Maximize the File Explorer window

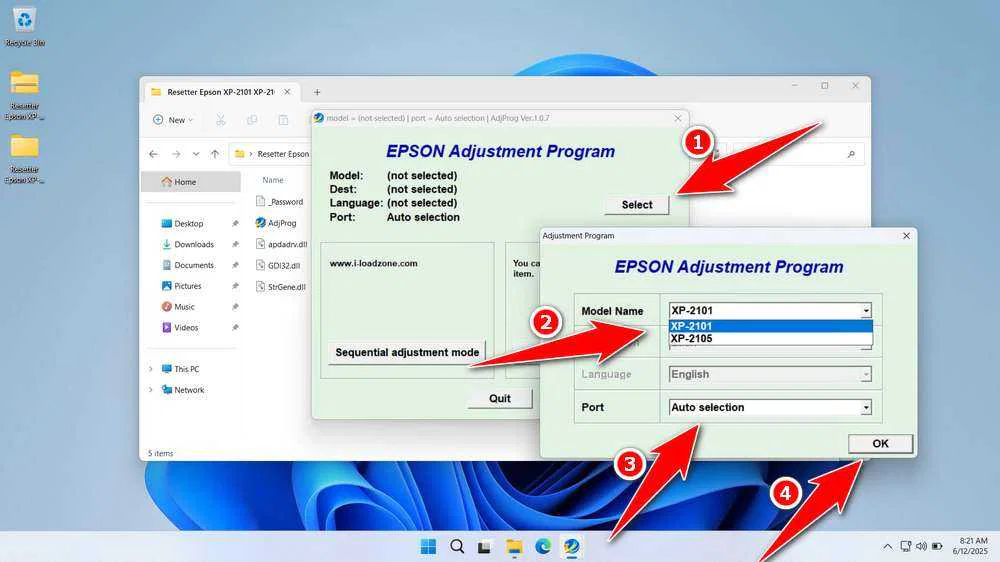[x=825, y=85]
